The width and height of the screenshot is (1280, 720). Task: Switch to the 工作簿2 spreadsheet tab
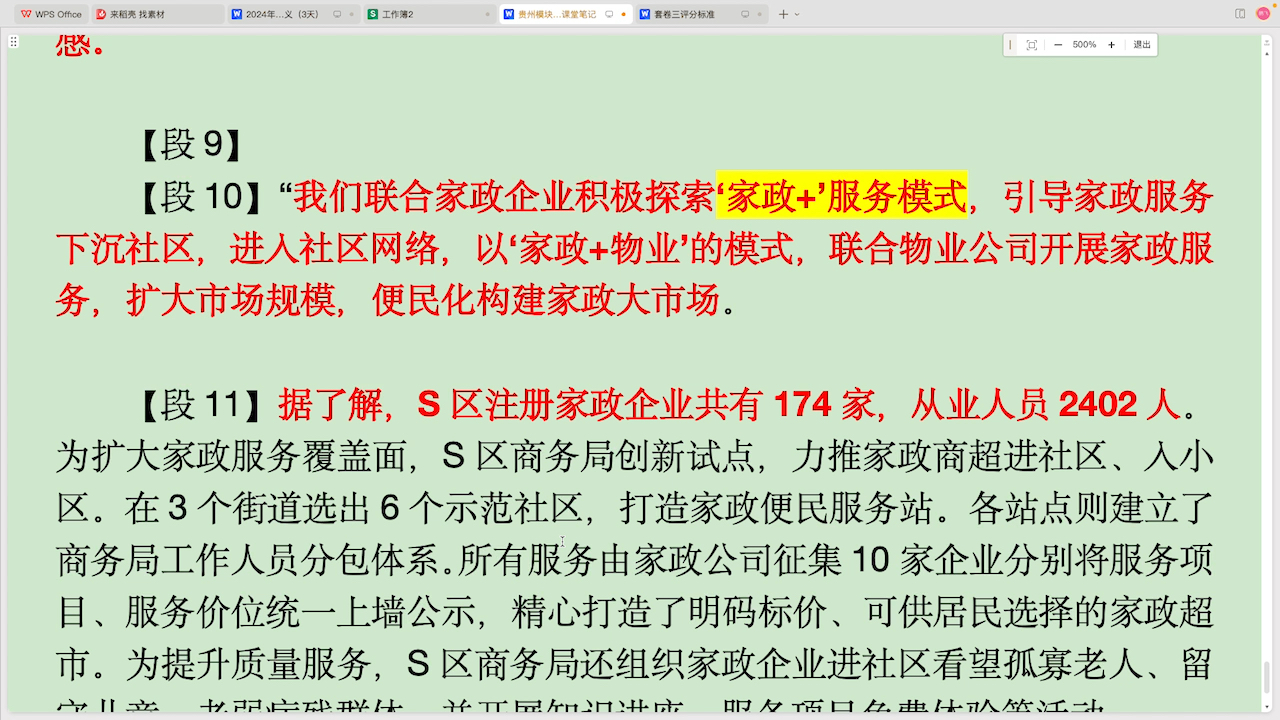pyautogui.click(x=429, y=15)
